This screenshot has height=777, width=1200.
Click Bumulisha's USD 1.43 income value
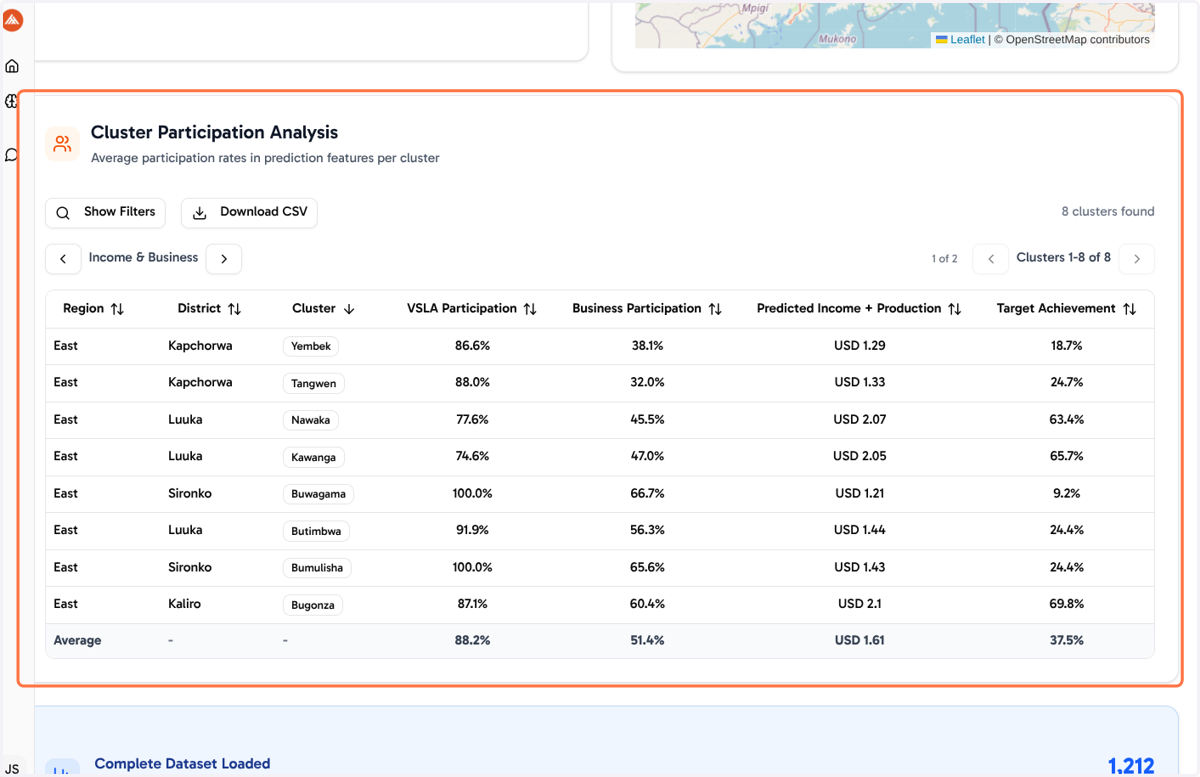(859, 568)
